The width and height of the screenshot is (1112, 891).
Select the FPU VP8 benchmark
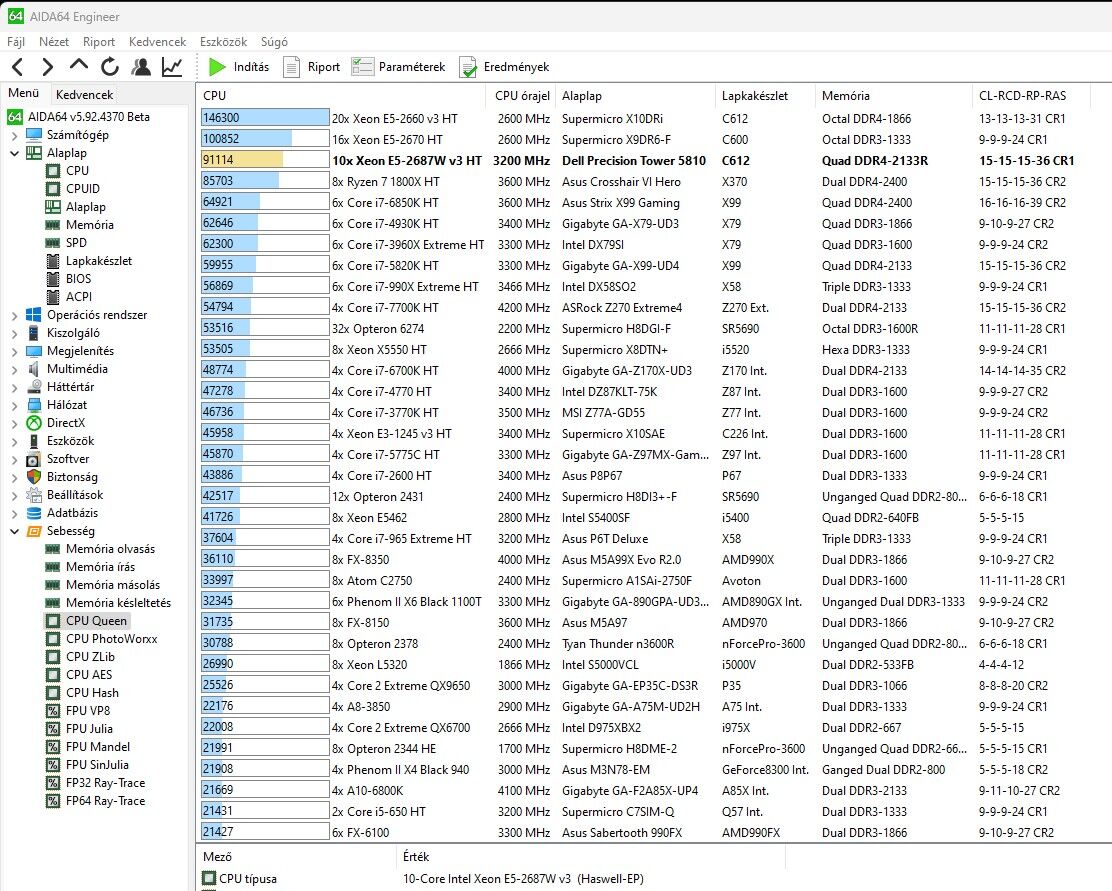pyautogui.click(x=78, y=711)
